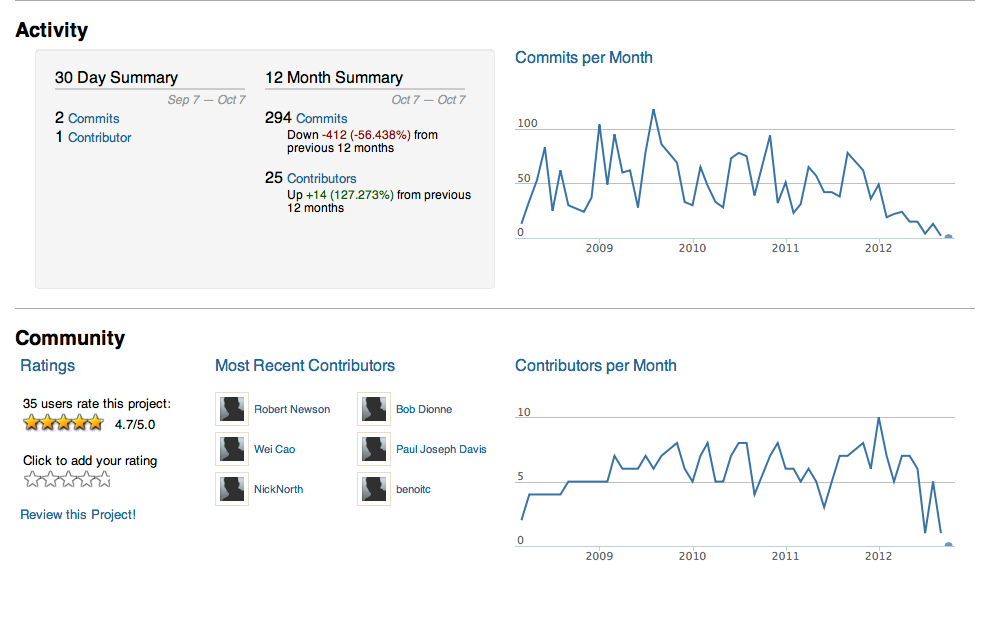Open the 30 Day Contributor link

pyautogui.click(x=99, y=138)
